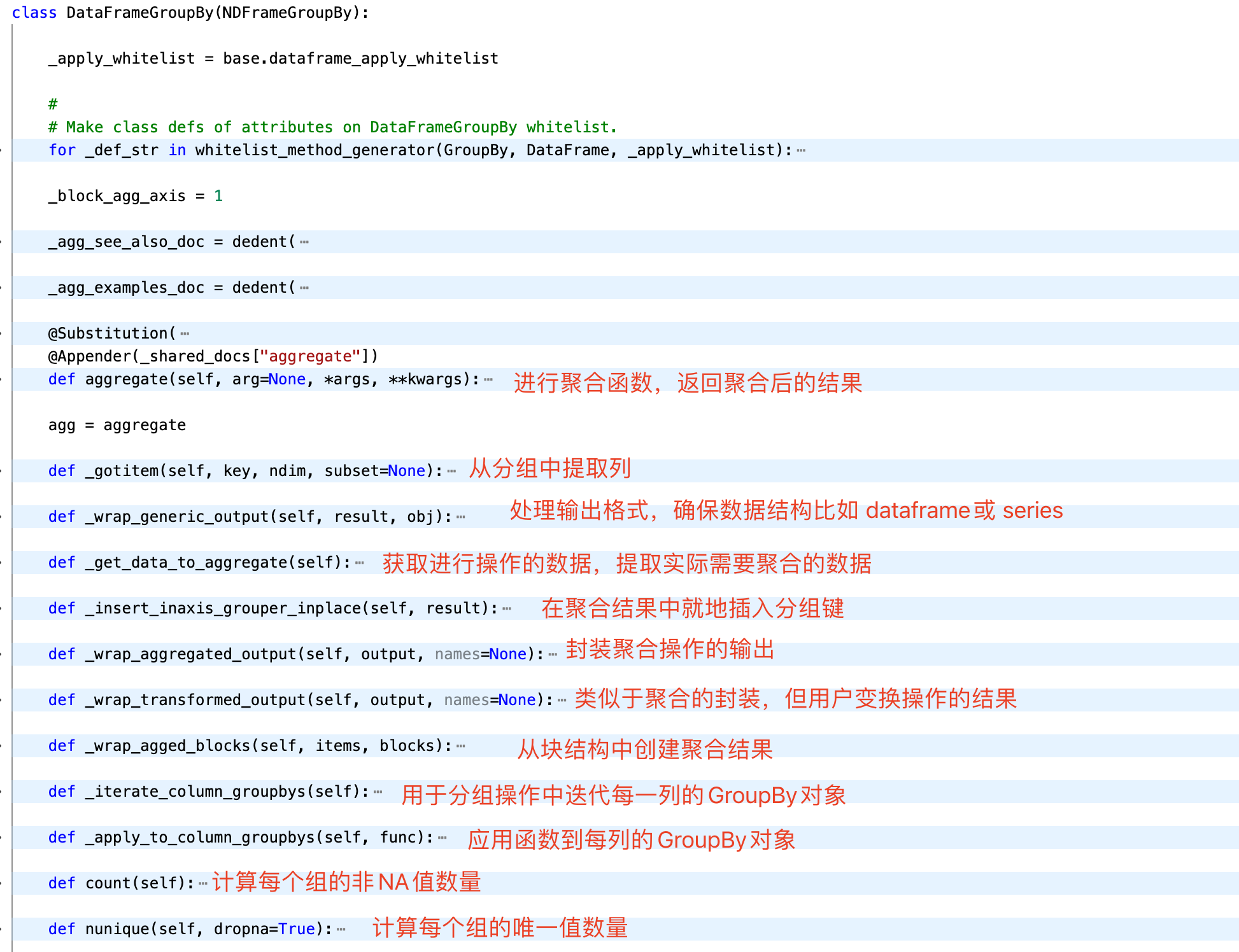The image size is (1239, 952).
Task: Unfold the @Substitution decorator ellipsis
Action: click(x=185, y=334)
